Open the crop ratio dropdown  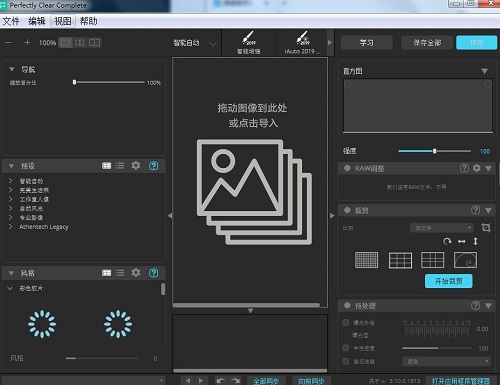[x=442, y=228]
